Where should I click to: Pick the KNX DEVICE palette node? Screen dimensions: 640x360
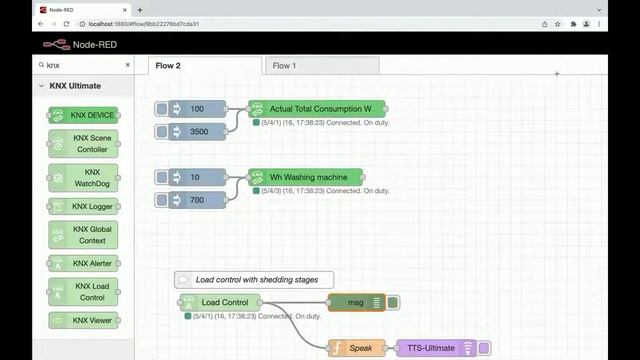pos(83,115)
